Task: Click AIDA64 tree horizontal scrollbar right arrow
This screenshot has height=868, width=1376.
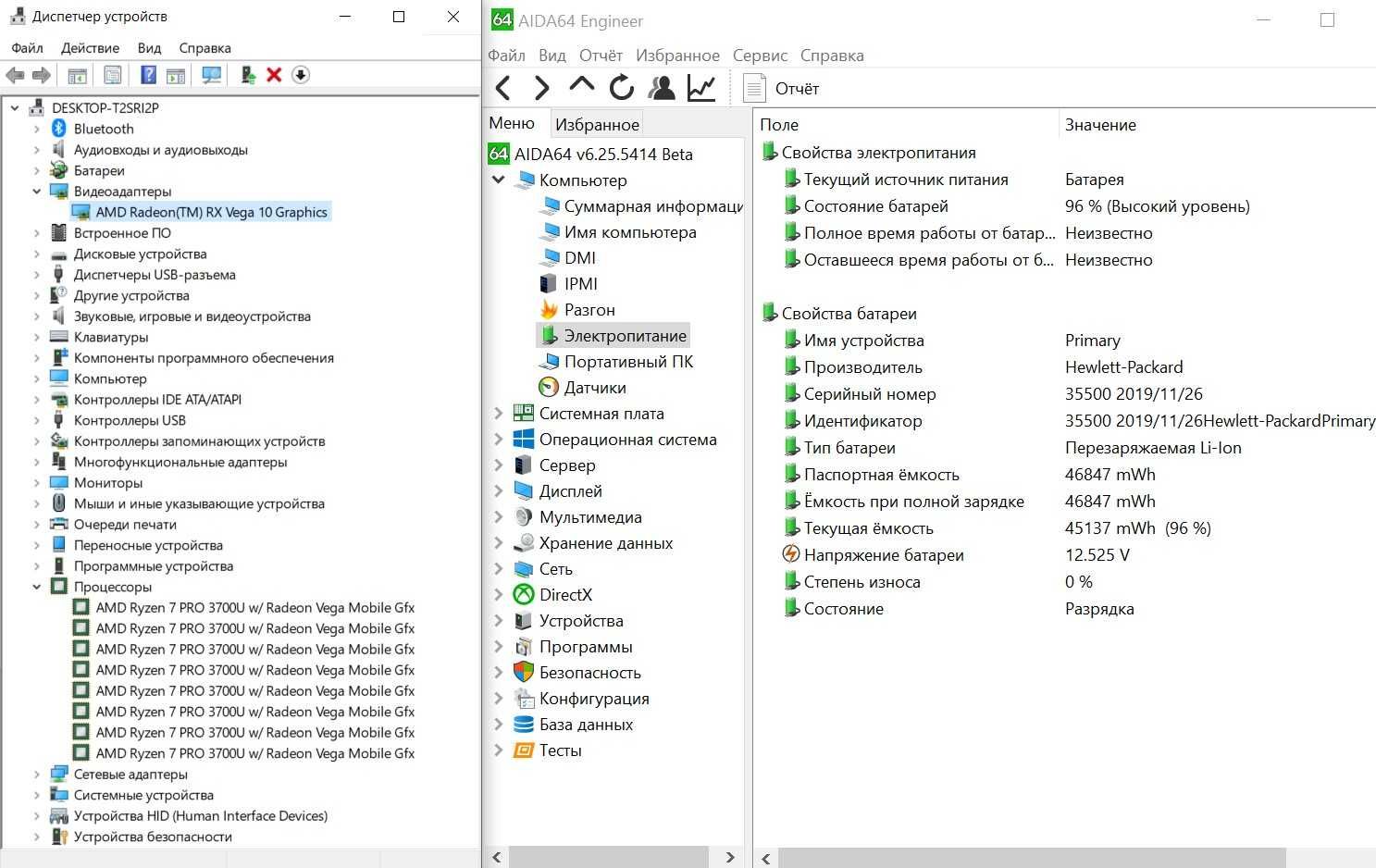Action: pyautogui.click(x=730, y=858)
